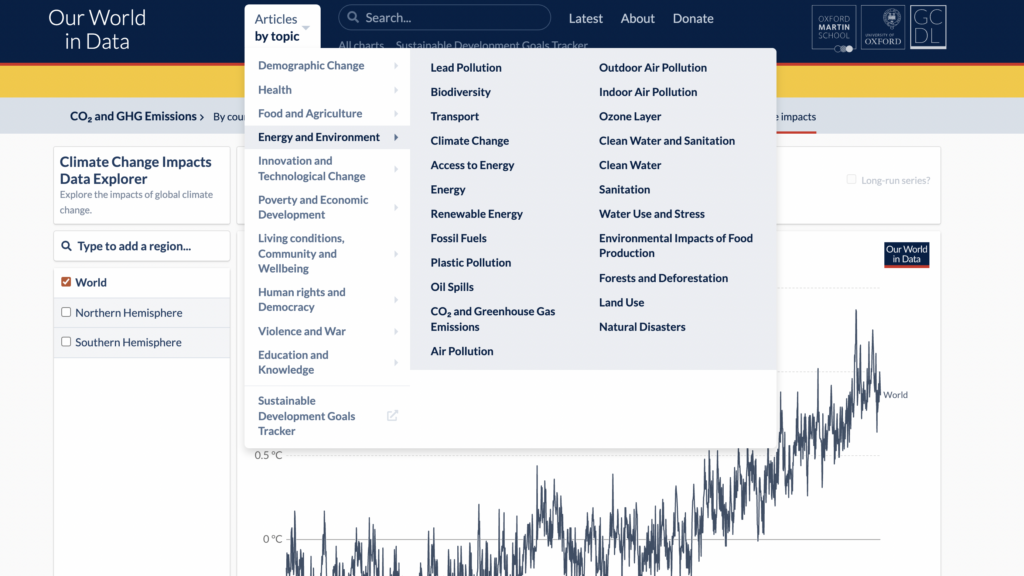
Task: Open the Land Use article
Action: 622,302
